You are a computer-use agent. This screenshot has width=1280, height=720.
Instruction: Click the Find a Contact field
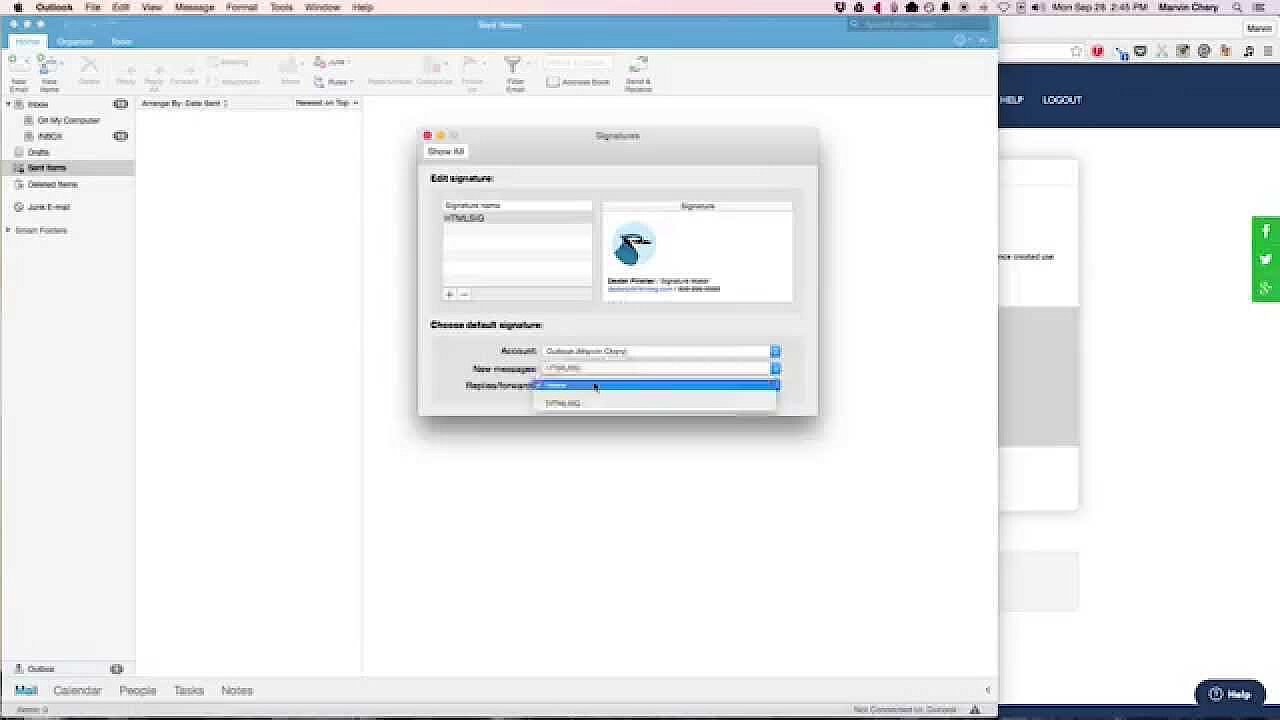[x=578, y=62]
